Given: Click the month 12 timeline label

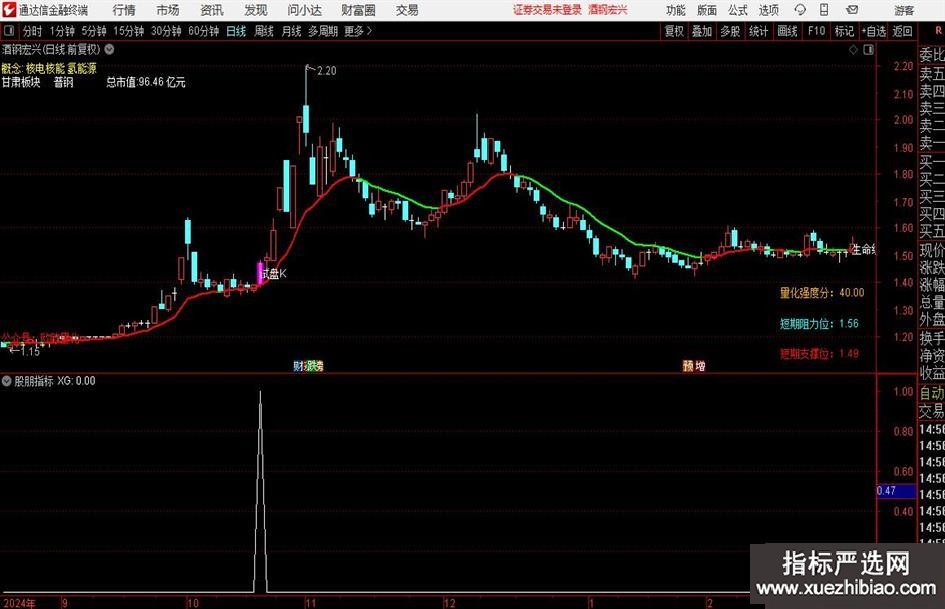Looking at the screenshot, I should pos(450,602).
